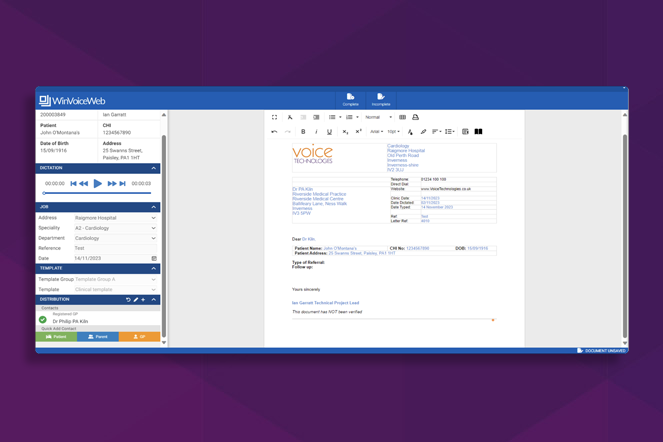Toggle fullscreen editor mode
The width and height of the screenshot is (663, 442).
pyautogui.click(x=275, y=117)
